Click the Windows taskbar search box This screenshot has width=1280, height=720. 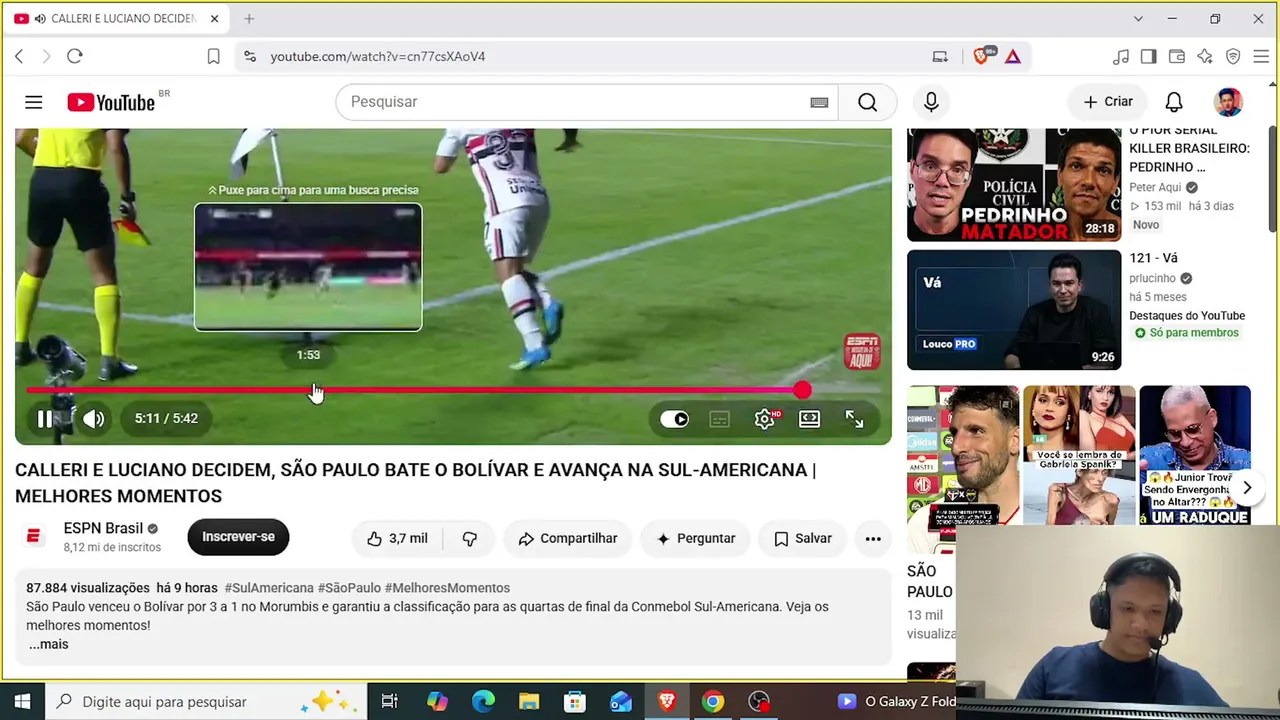tap(206, 702)
